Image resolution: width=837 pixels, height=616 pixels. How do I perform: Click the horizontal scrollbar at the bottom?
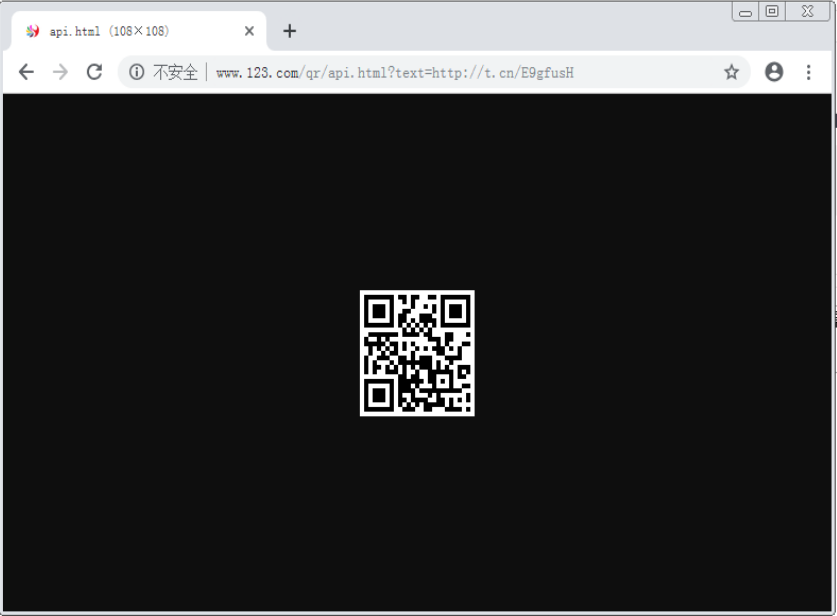click(400, 610)
